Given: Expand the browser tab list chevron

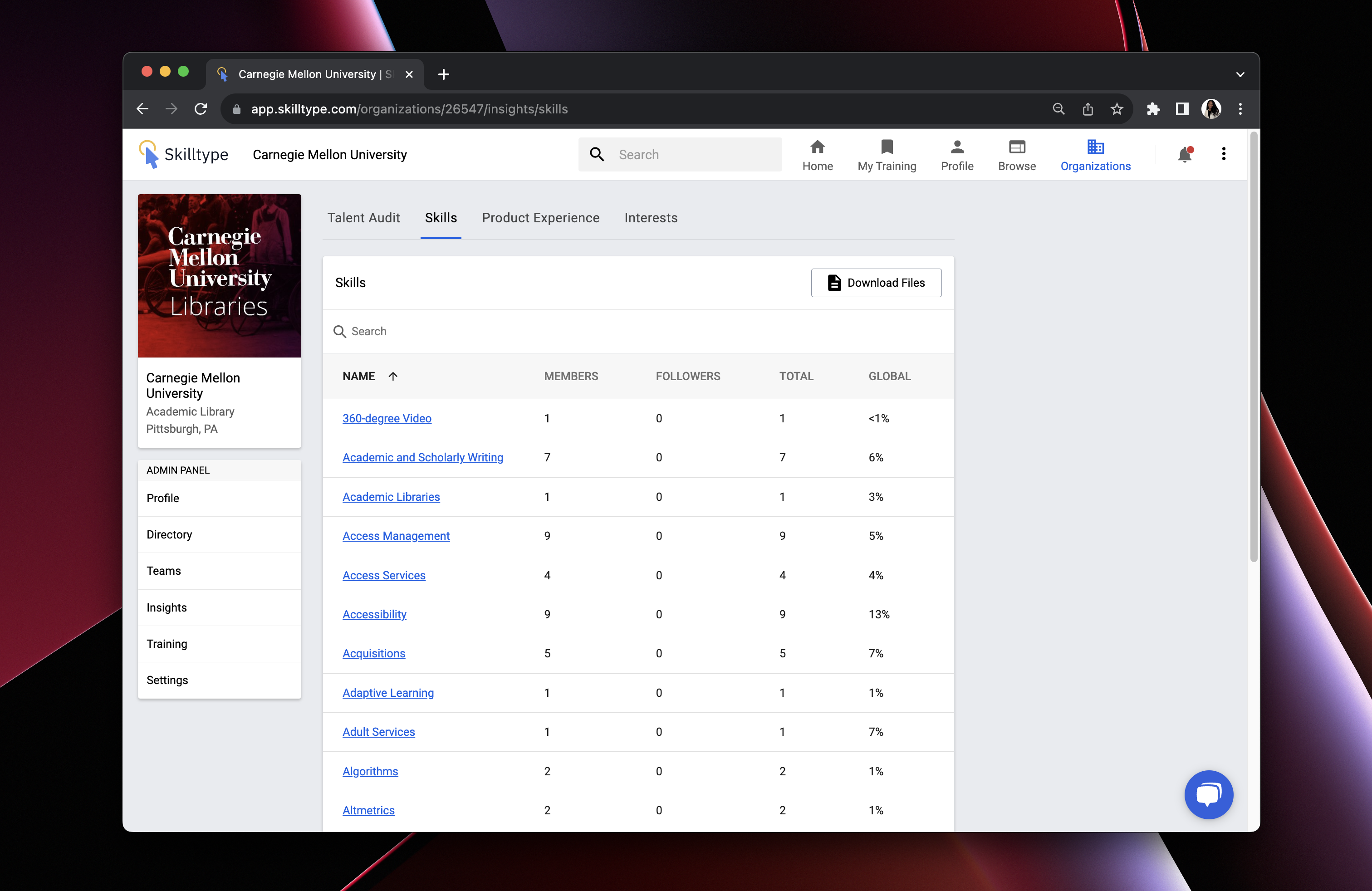Looking at the screenshot, I should point(1240,74).
